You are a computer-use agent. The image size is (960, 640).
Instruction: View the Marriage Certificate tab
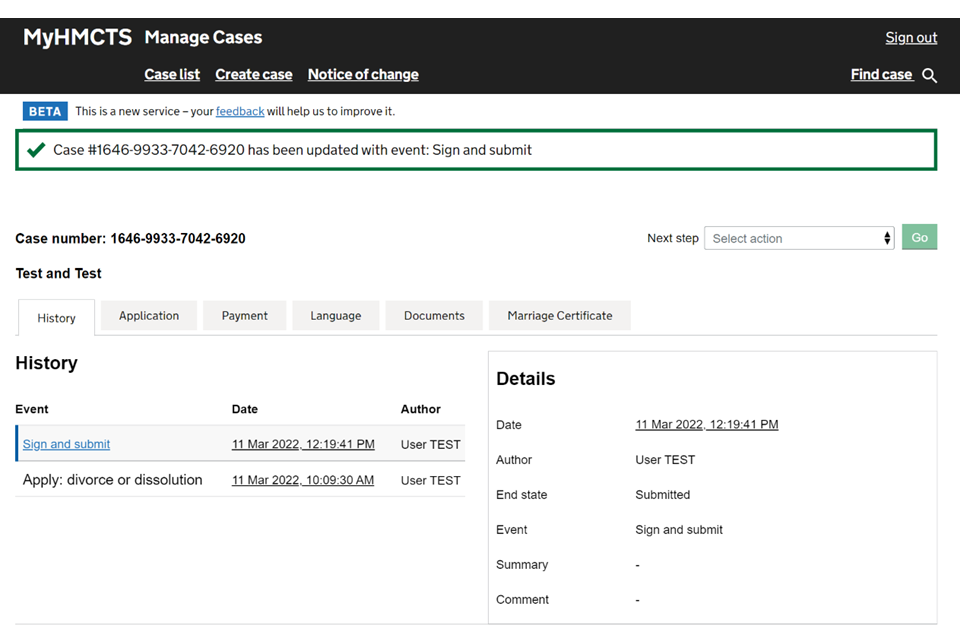[559, 316]
